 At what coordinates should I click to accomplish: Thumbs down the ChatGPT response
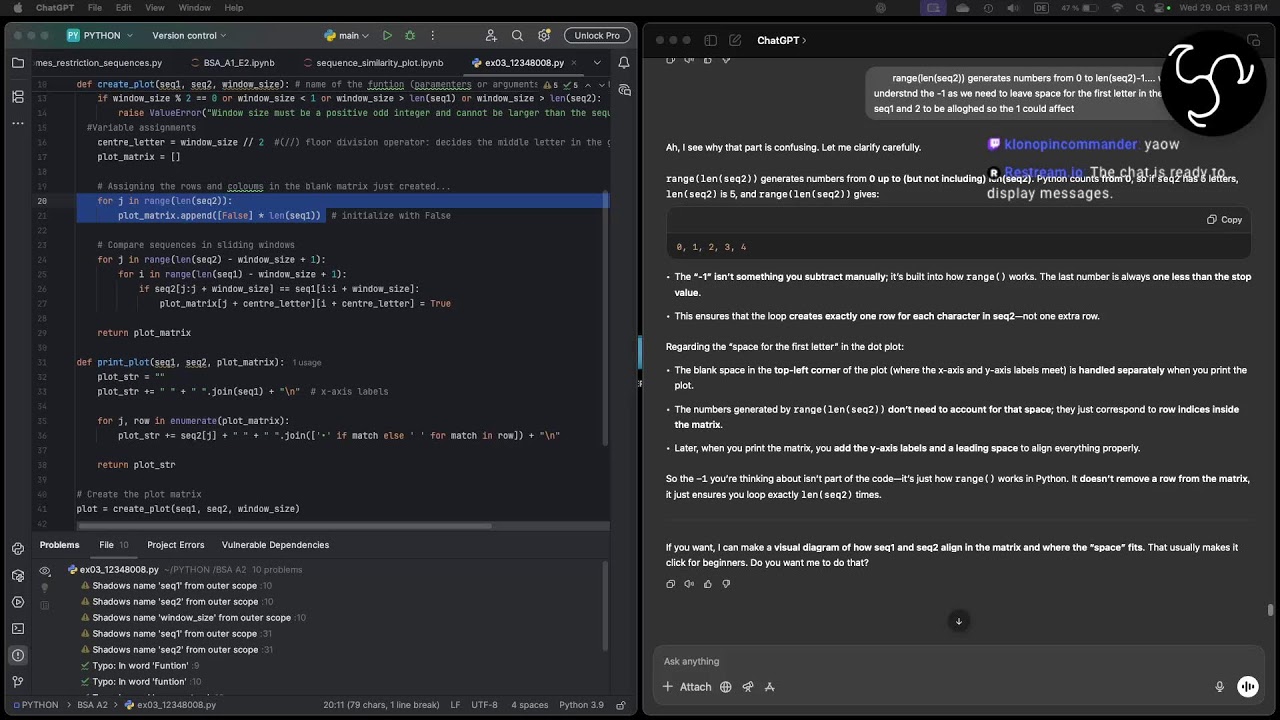point(726,584)
